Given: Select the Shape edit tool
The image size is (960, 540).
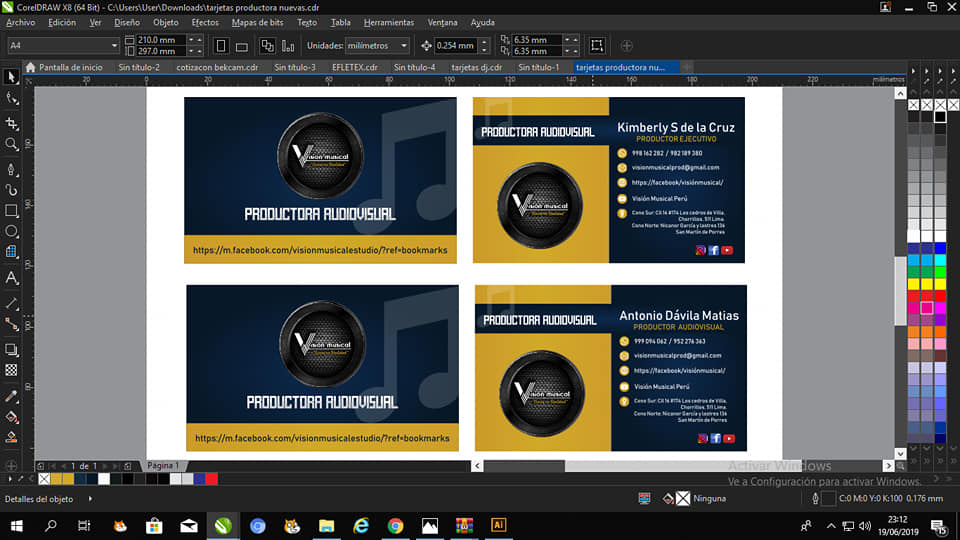Looking at the screenshot, I should point(11,98).
